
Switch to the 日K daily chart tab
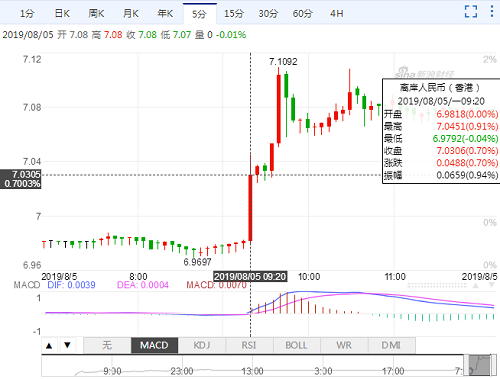coord(62,14)
